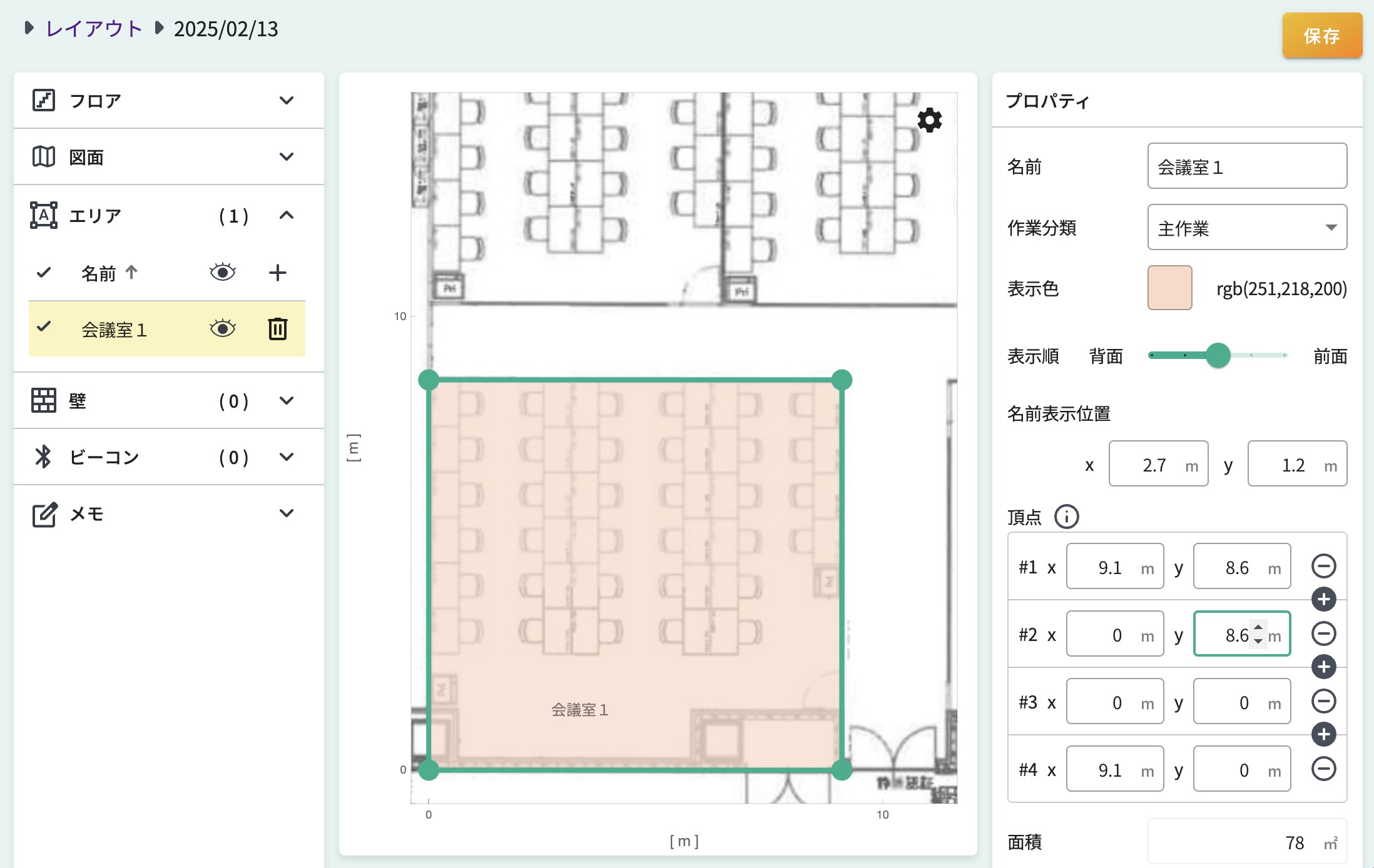1374x868 pixels.
Task: Toggle visibility of all area names
Action: coord(222,272)
